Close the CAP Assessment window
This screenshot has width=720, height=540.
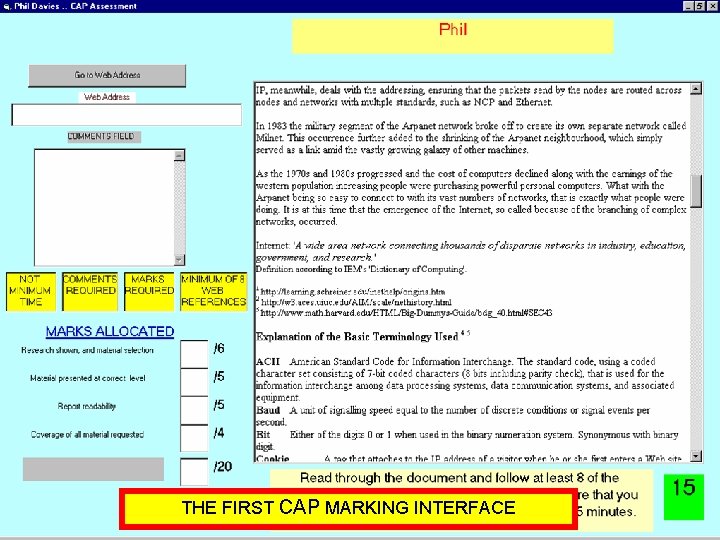tap(712, 6)
